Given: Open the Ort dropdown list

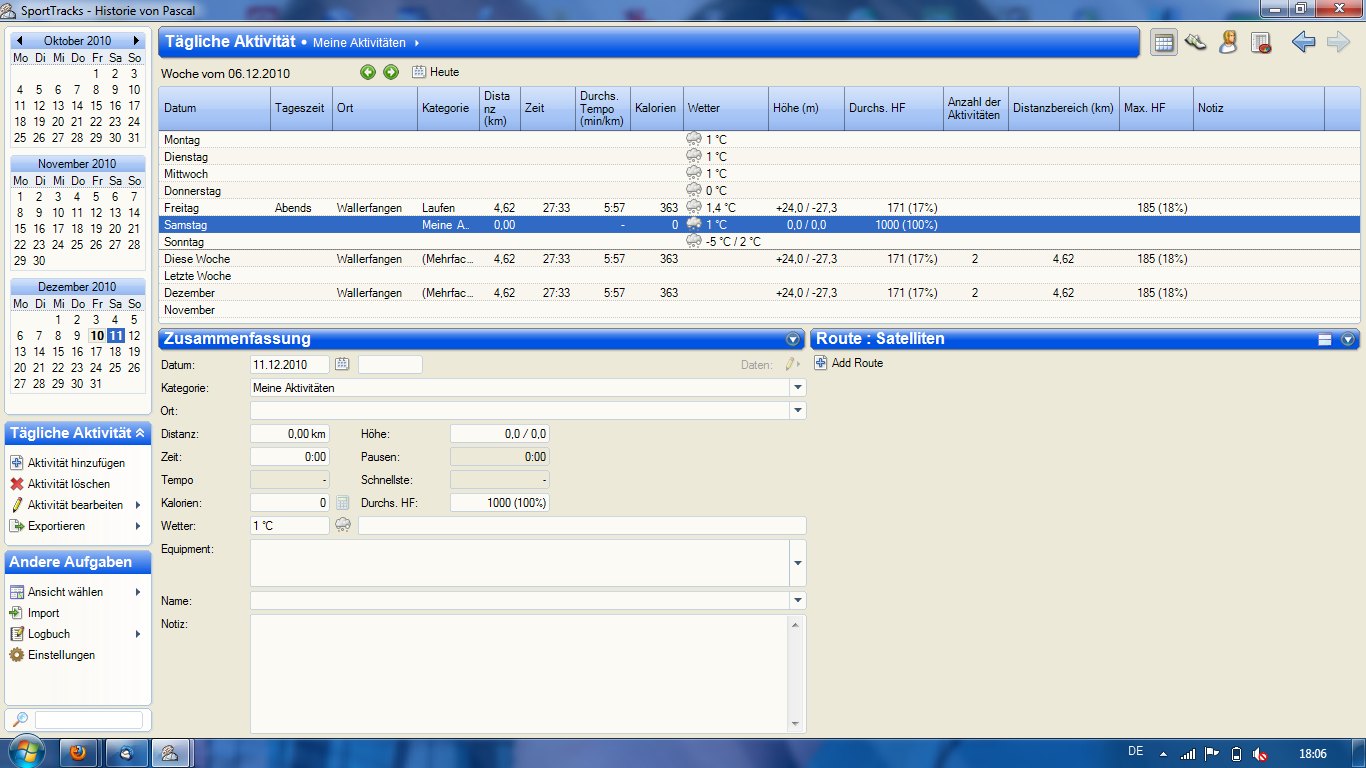Looking at the screenshot, I should pyautogui.click(x=797, y=410).
